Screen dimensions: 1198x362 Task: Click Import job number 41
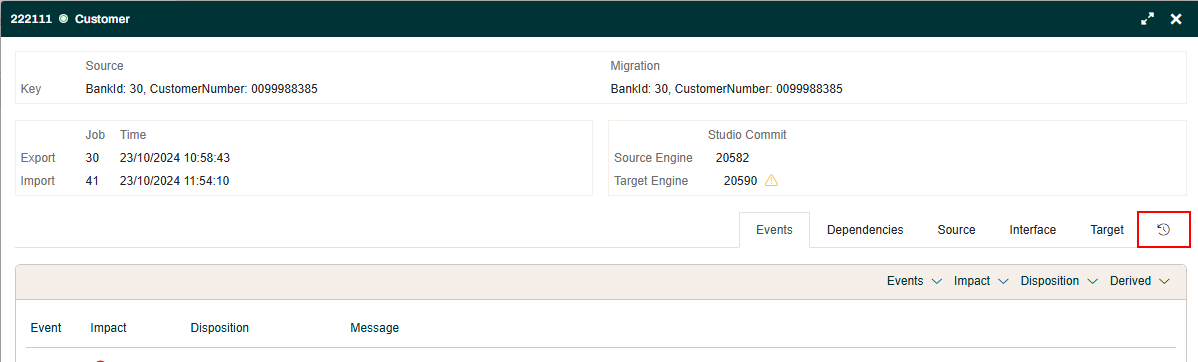[x=92, y=181]
